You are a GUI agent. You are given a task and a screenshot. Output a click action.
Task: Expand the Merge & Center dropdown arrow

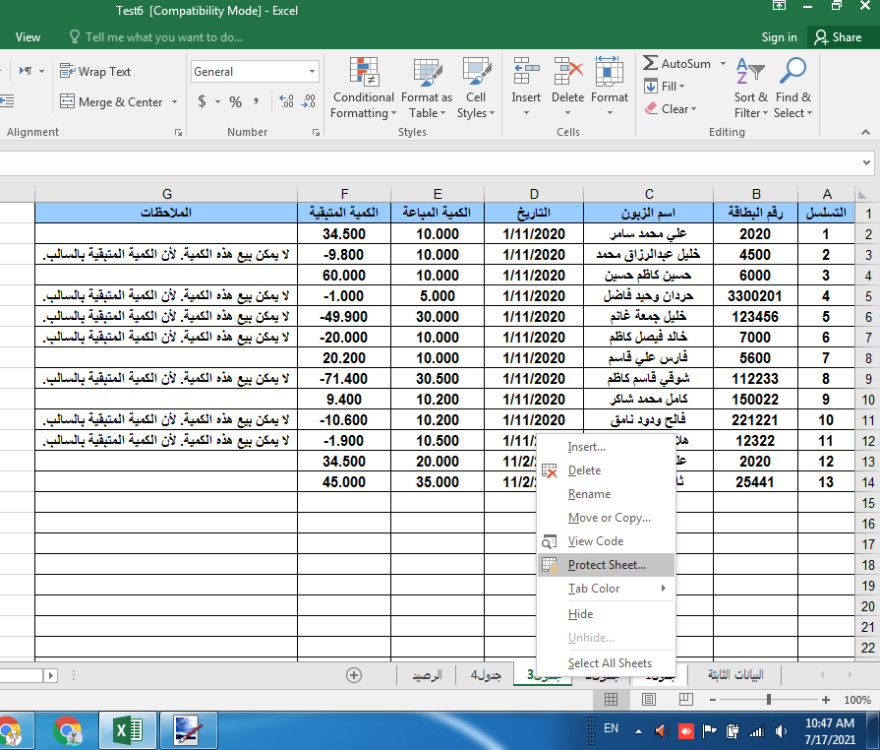coord(174,102)
